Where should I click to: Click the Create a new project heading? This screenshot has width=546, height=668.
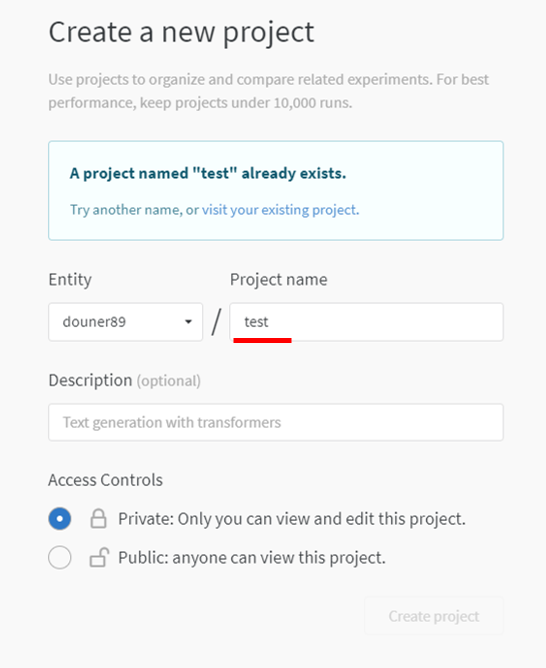[181, 33]
